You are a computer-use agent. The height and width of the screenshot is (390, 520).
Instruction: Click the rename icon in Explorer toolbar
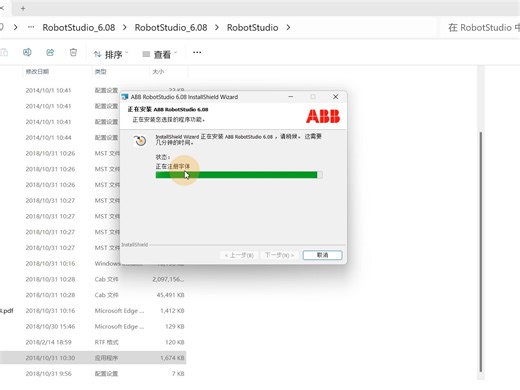point(27,52)
